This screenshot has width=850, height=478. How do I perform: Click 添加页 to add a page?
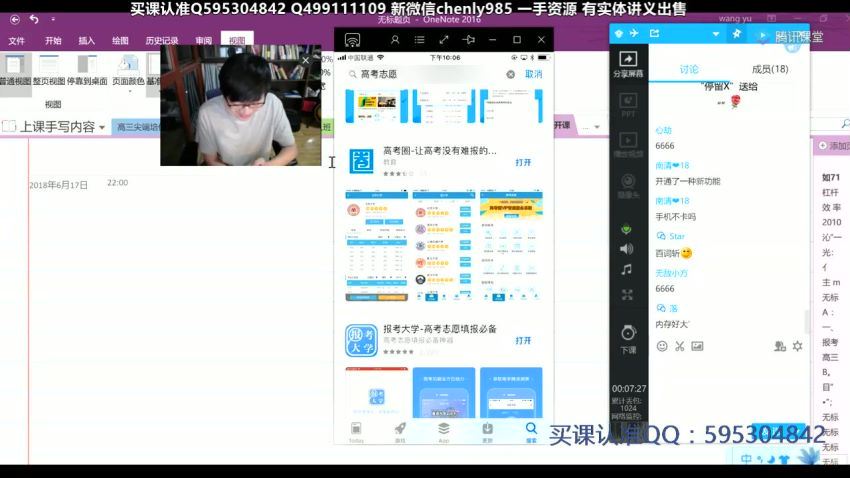point(834,146)
